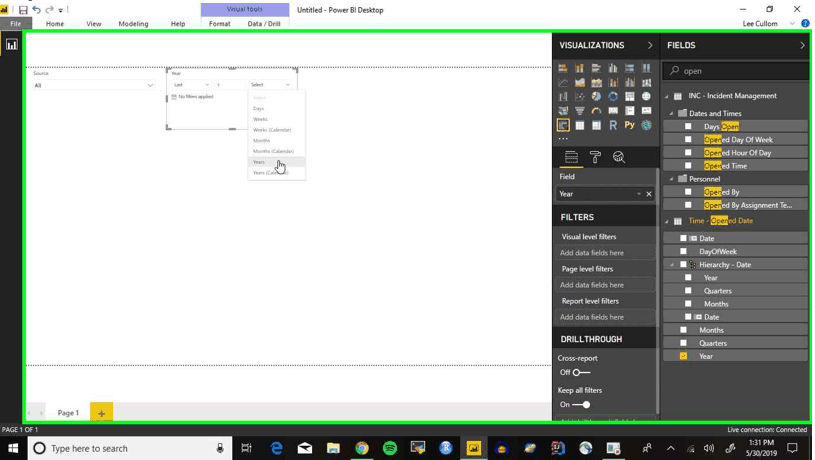Open the Year field well dropdown arrow

(x=639, y=194)
